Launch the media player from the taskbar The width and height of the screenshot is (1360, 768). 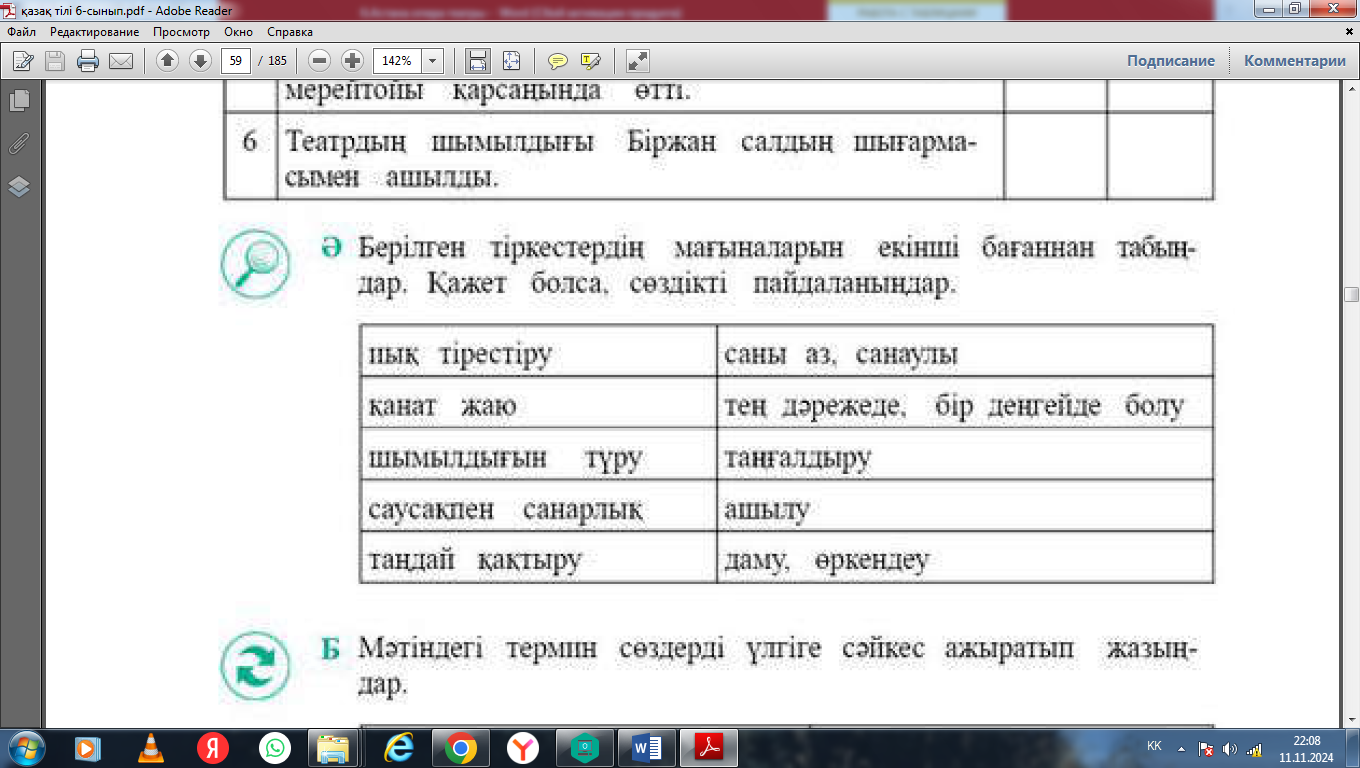pyautogui.click(x=86, y=747)
